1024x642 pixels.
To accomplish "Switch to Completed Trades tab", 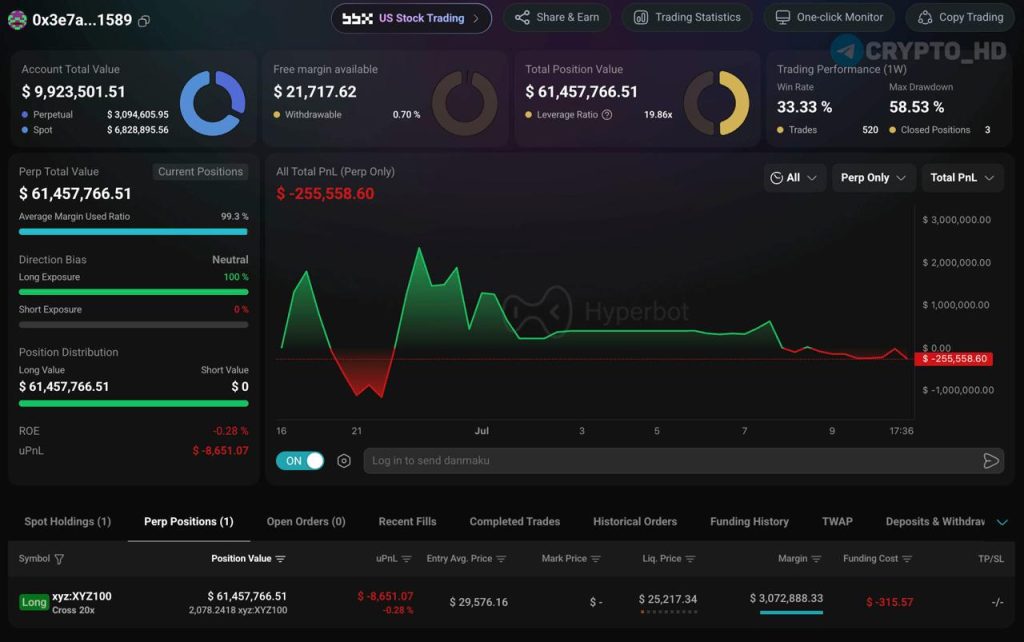I will (515, 522).
